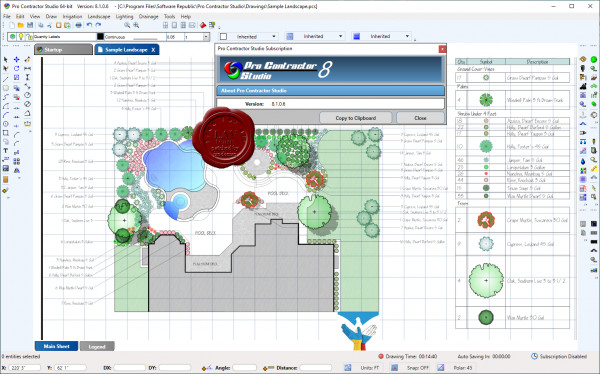Open second Inherited dropdown

point(314,36)
